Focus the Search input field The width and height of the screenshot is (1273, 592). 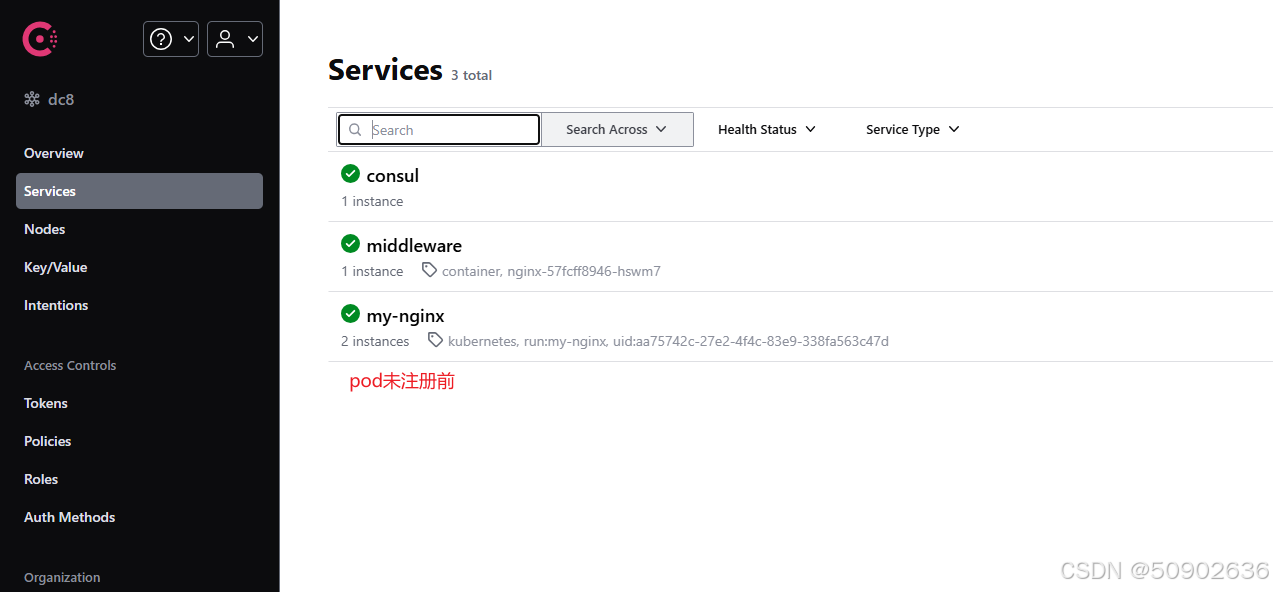click(x=439, y=130)
